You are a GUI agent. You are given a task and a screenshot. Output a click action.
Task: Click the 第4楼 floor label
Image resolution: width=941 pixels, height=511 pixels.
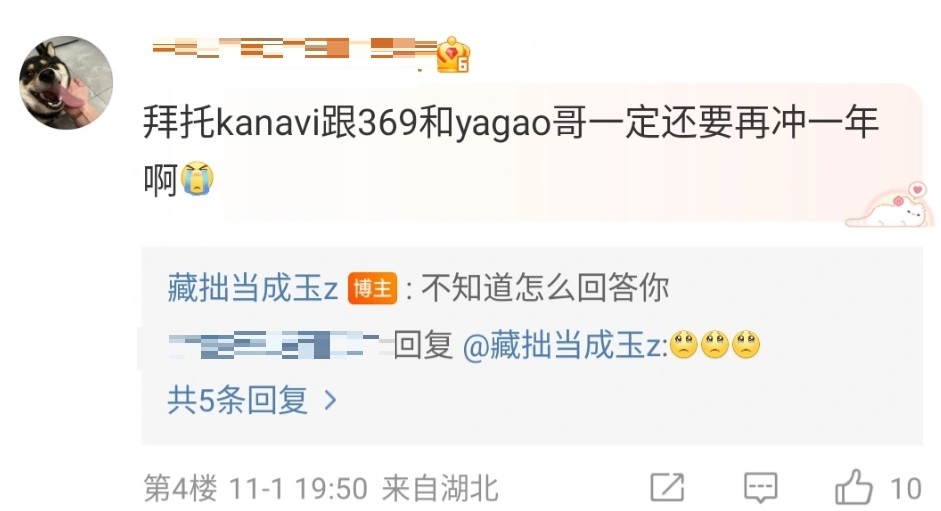pos(180,488)
